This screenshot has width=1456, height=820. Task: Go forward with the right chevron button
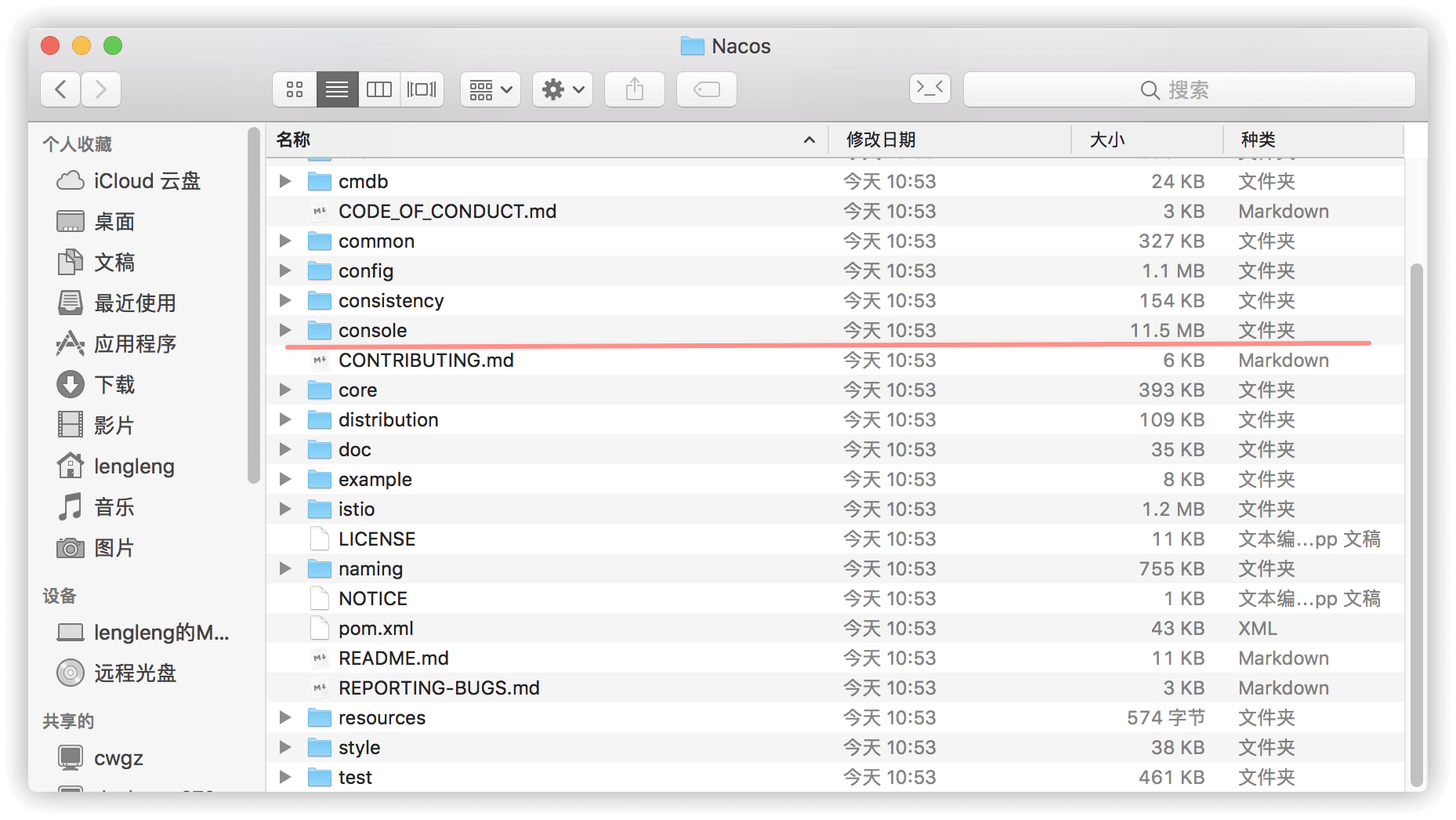point(100,89)
